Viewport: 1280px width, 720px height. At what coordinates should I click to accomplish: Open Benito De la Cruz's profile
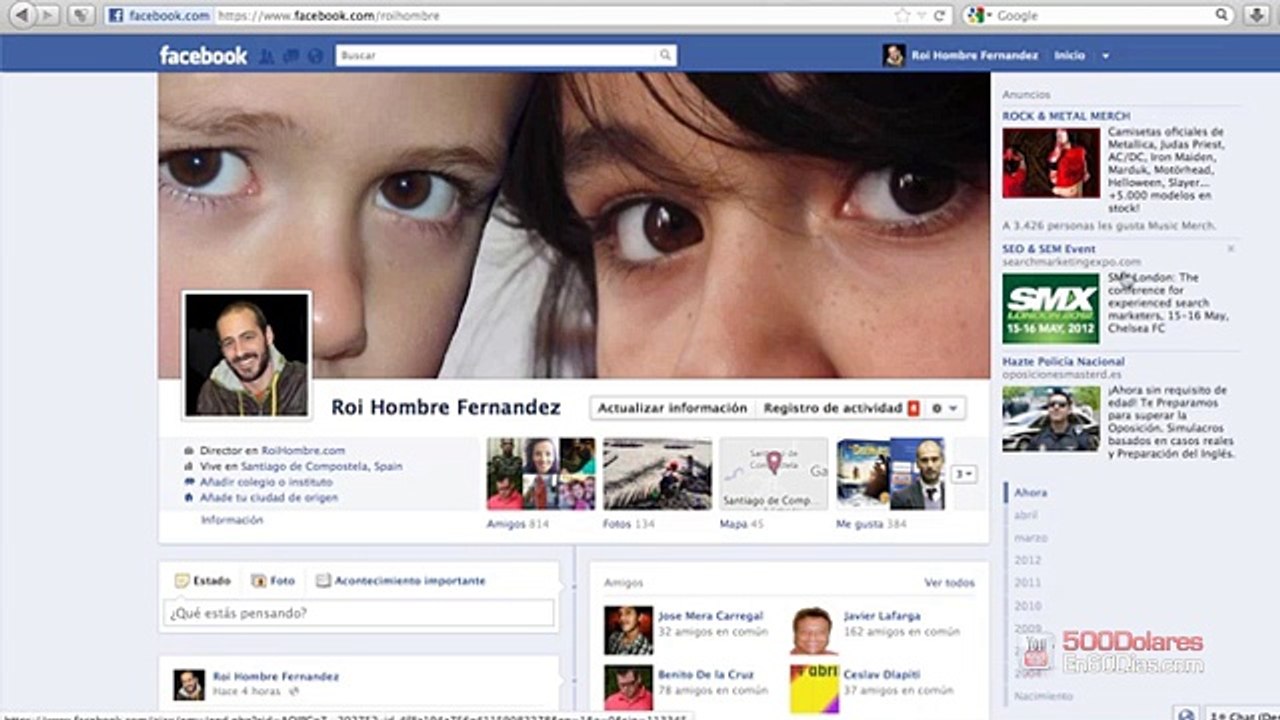(x=706, y=675)
